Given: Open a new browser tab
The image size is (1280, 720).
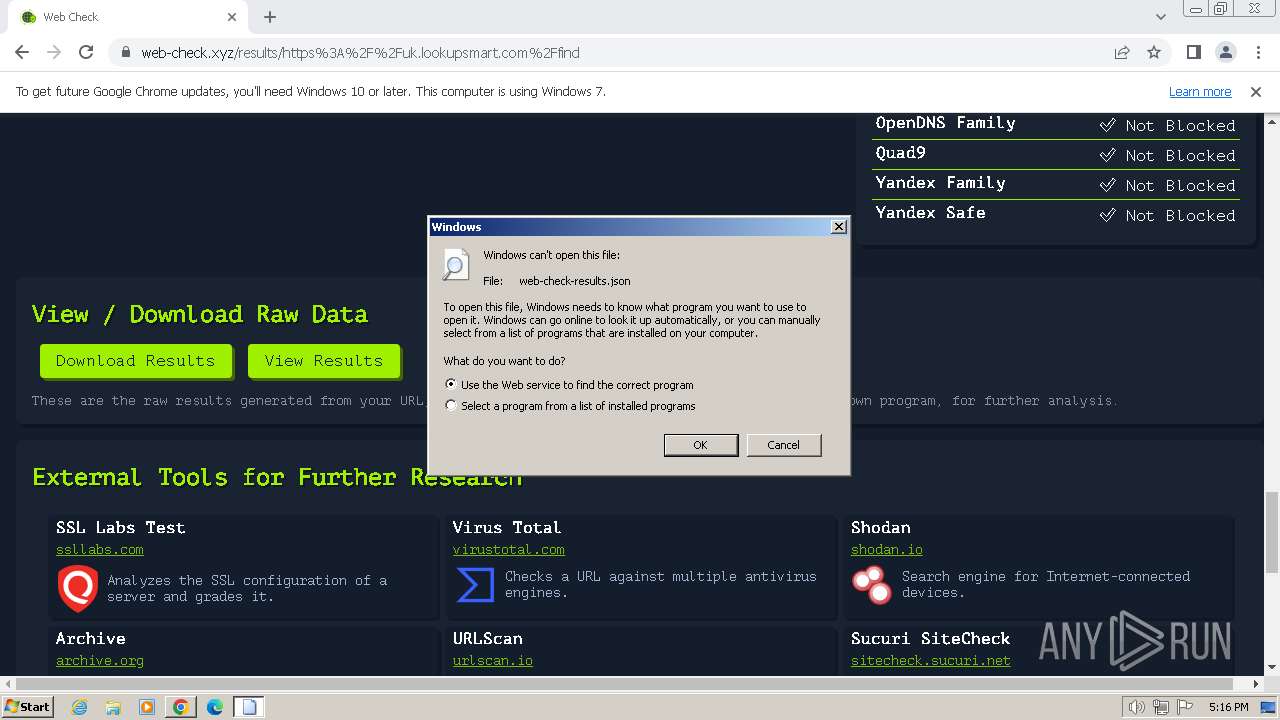Looking at the screenshot, I should pyautogui.click(x=270, y=17).
